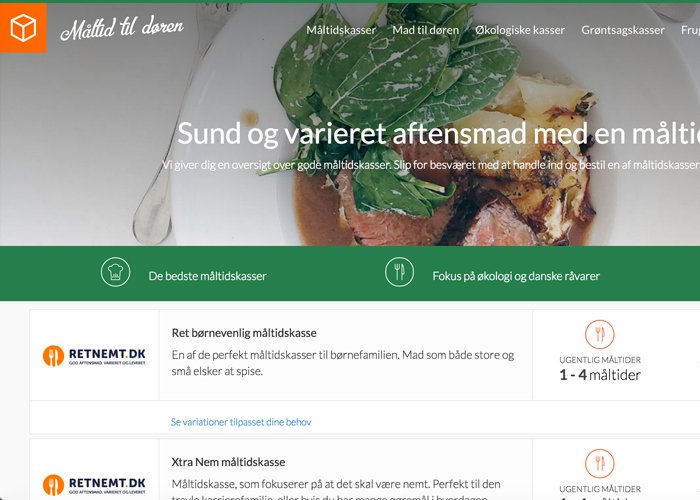Click the hero headline Sund og varieret aftensmad
This screenshot has height=500, width=700.
(x=438, y=133)
